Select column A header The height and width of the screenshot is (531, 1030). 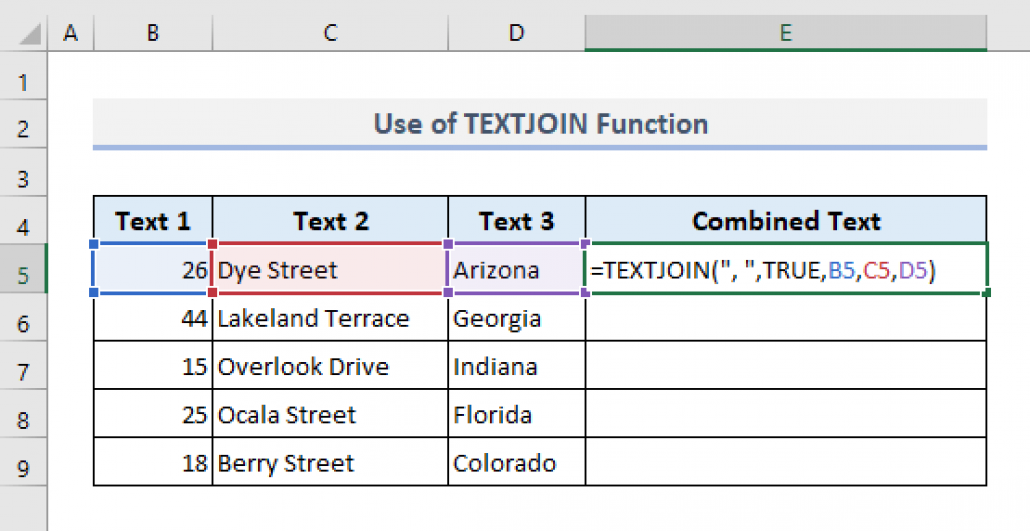click(x=70, y=33)
